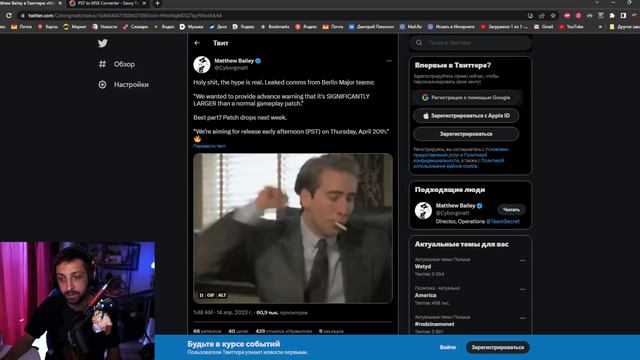Open the tweet's three-dot more menu
Viewport: 640px width, 360px height.
coord(389,61)
